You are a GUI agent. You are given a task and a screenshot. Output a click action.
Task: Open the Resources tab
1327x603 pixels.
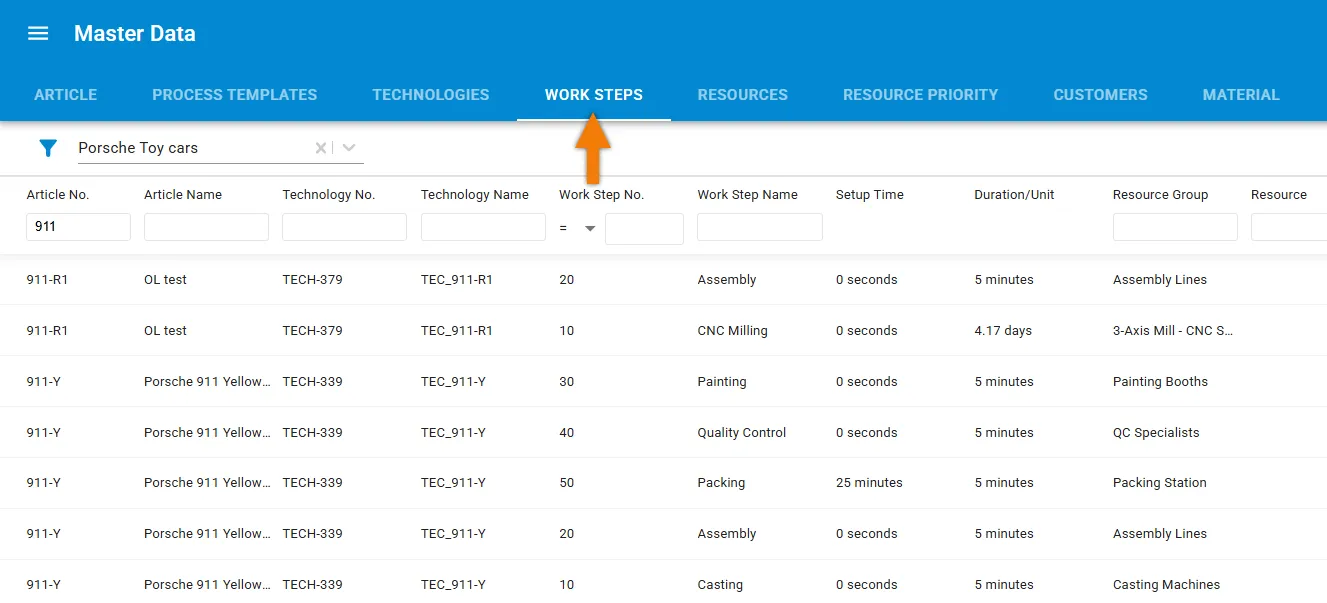point(743,95)
